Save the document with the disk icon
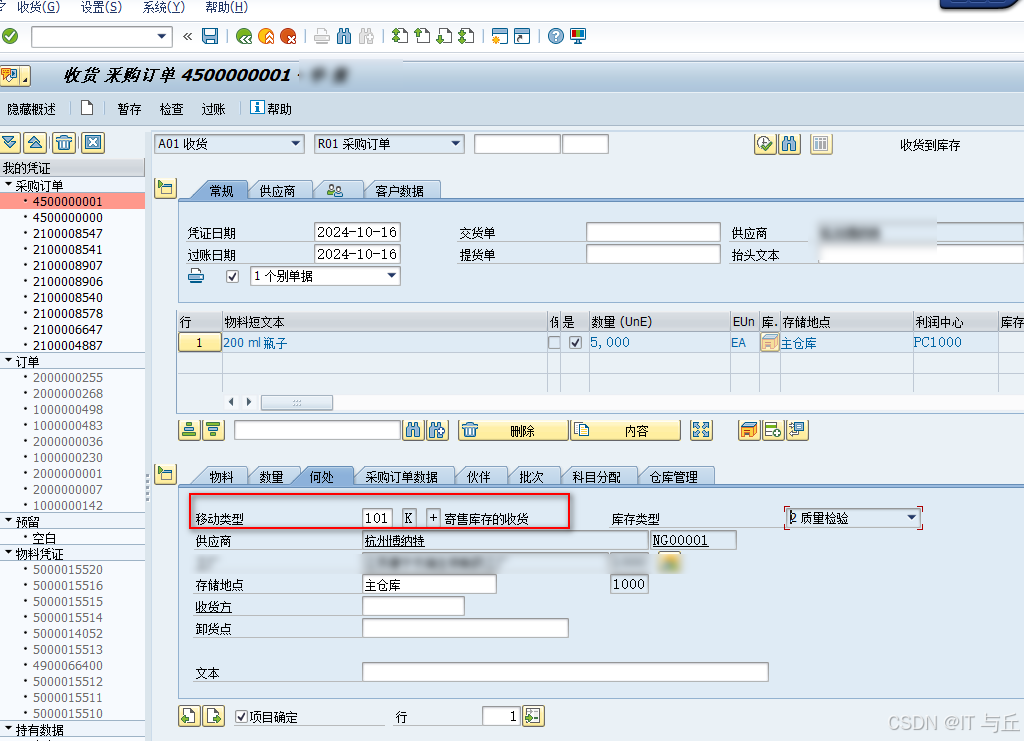Screen dimensions: 1024x741 (x=208, y=36)
